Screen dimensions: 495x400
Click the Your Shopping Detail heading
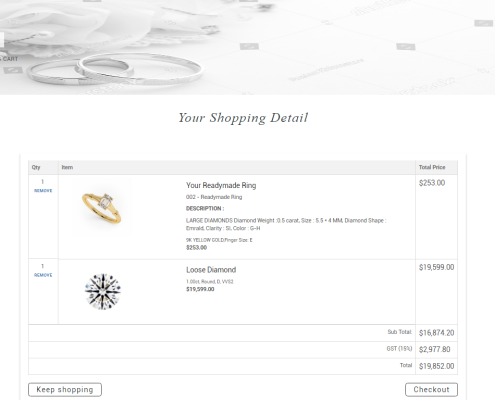(x=243, y=118)
